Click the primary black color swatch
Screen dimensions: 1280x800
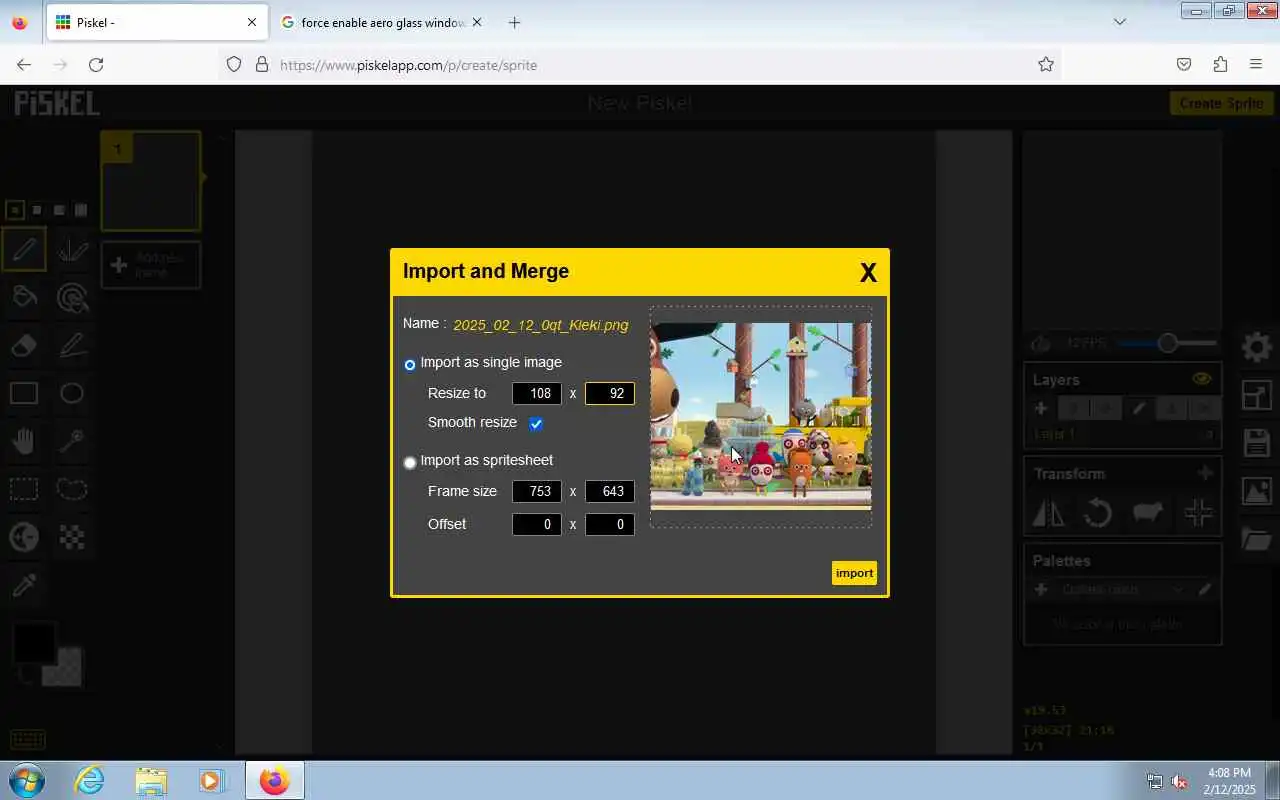[33, 643]
